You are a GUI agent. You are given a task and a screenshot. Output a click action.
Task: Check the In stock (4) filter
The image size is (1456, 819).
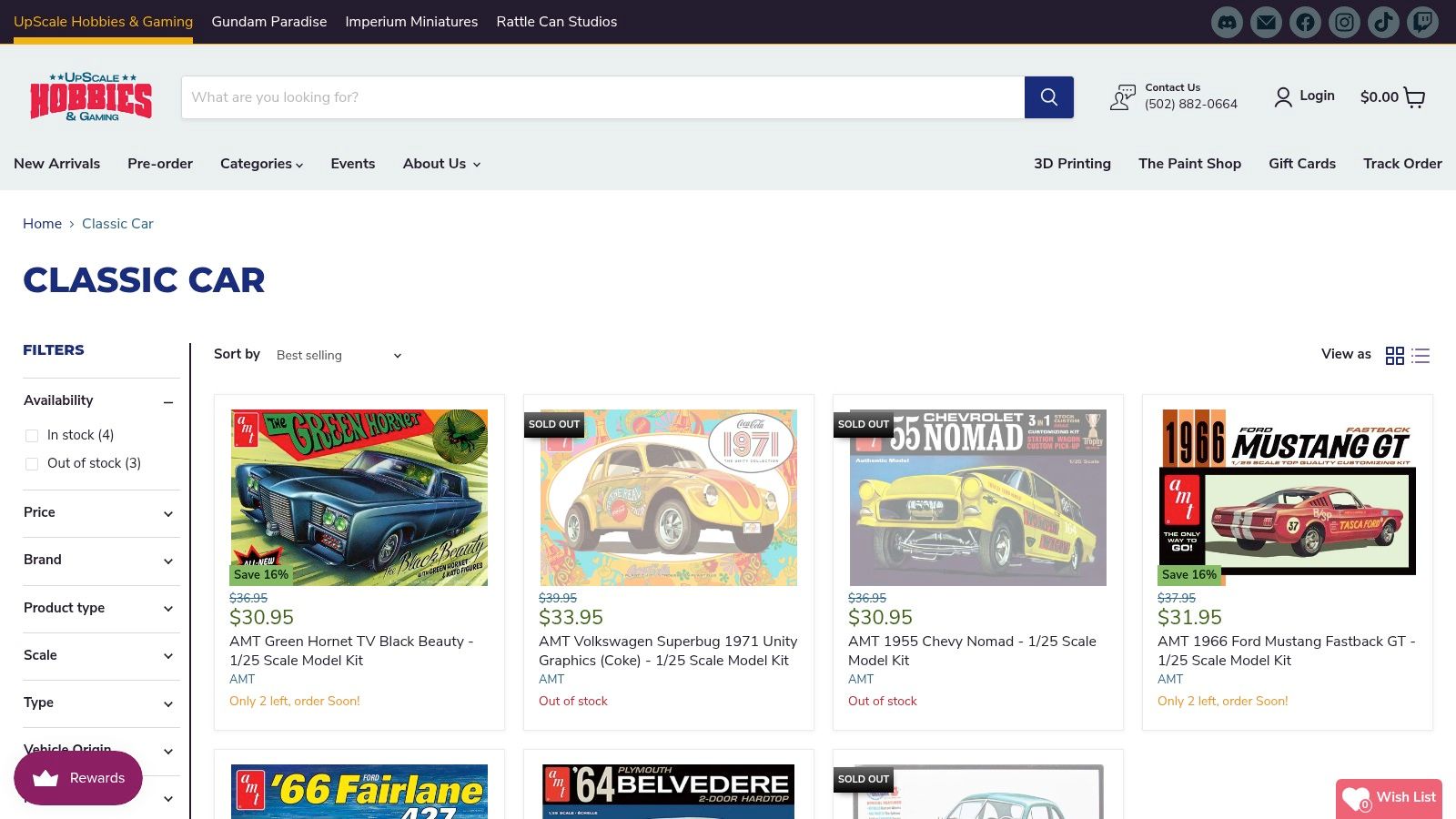pyautogui.click(x=32, y=436)
